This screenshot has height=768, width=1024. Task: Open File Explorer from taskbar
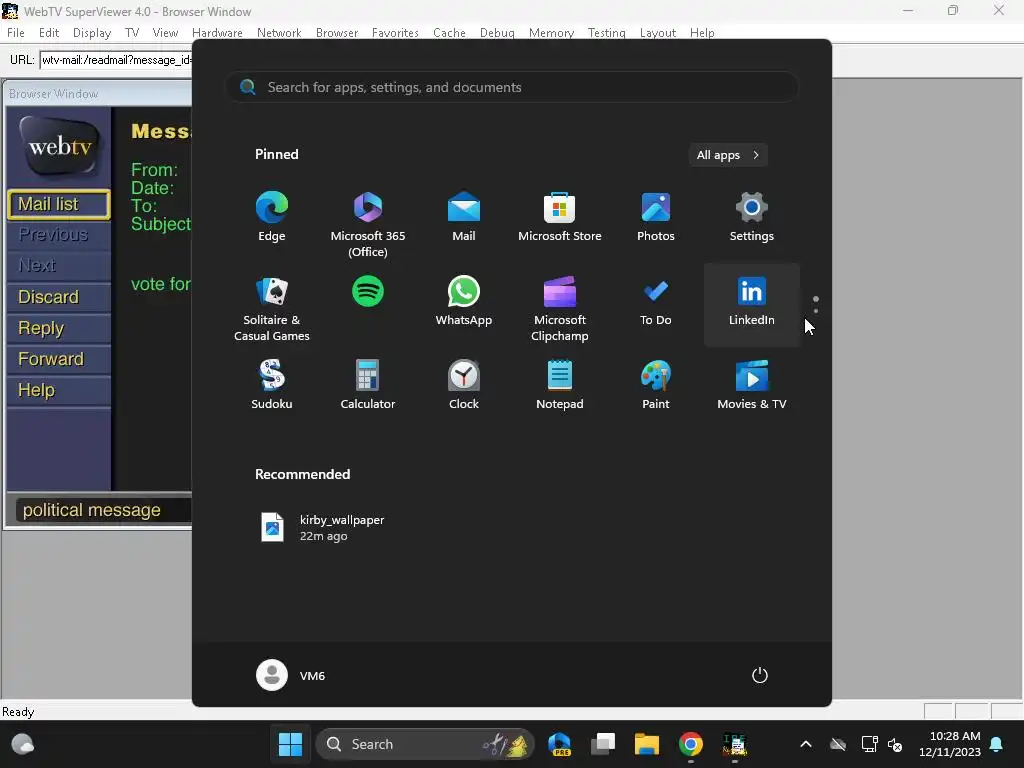(x=647, y=744)
